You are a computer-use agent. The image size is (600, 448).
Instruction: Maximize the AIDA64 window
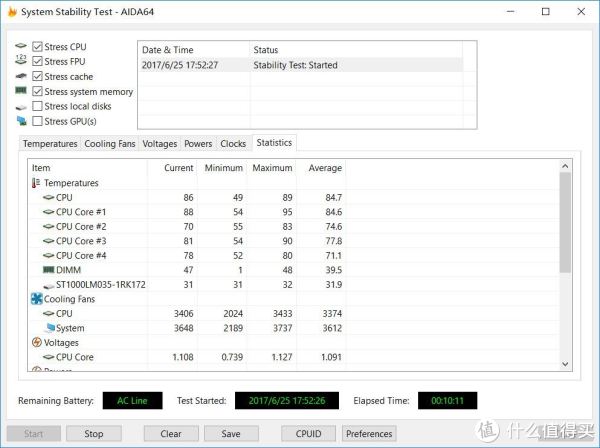[546, 11]
